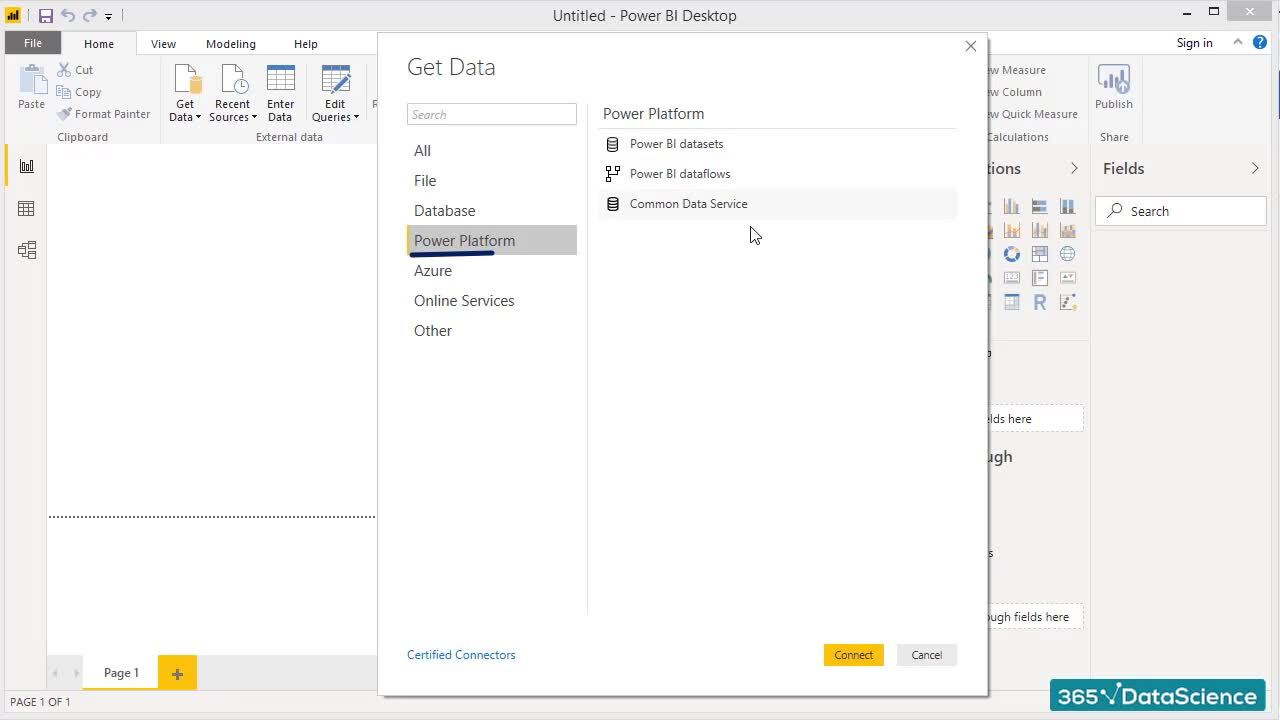Click the Copy command in Clipboard group
This screenshot has width=1280, height=720.
(x=79, y=92)
